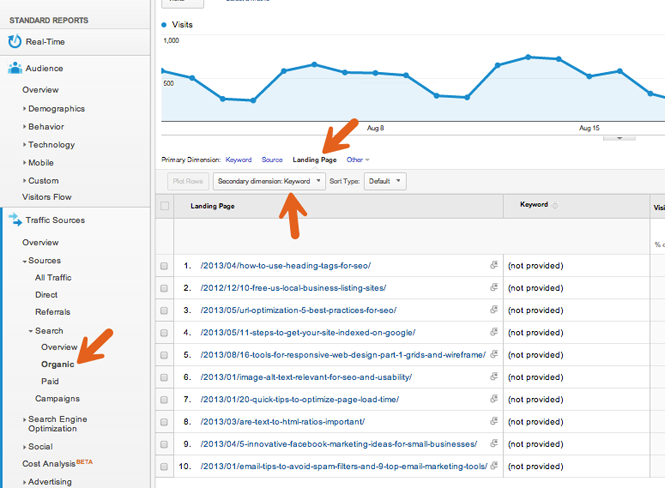Image resolution: width=665 pixels, height=488 pixels.
Task: Open the Secondary dimension: Keyword dropdown
Action: (x=269, y=181)
